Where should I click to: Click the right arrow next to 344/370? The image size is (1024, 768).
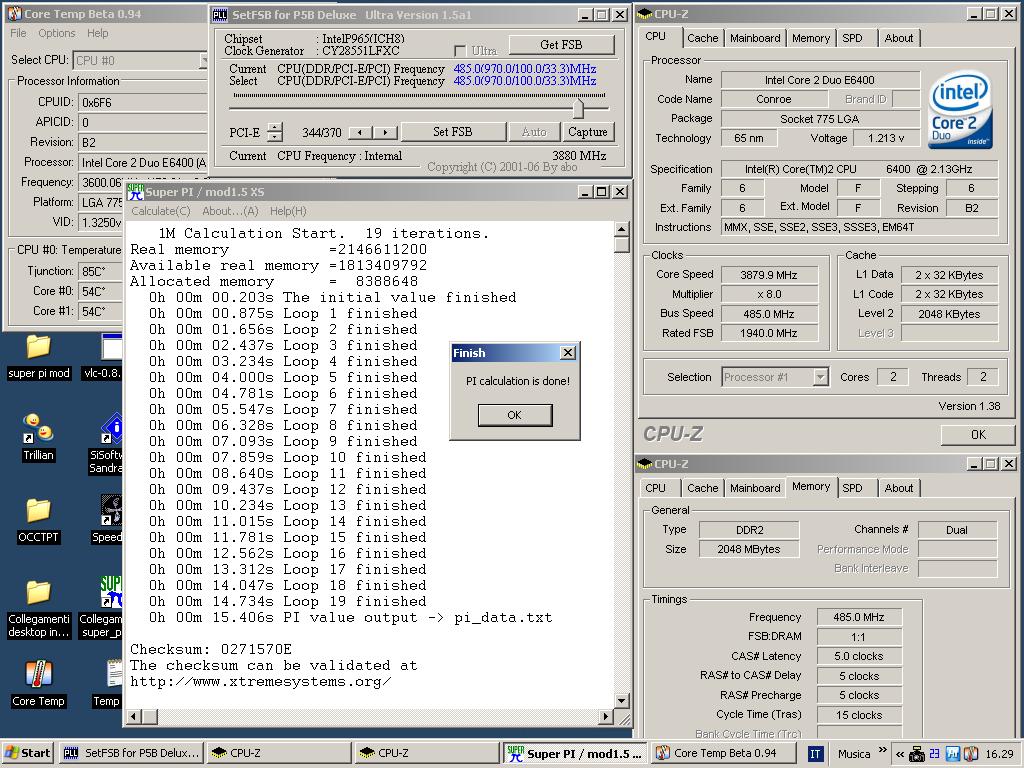coord(385,133)
